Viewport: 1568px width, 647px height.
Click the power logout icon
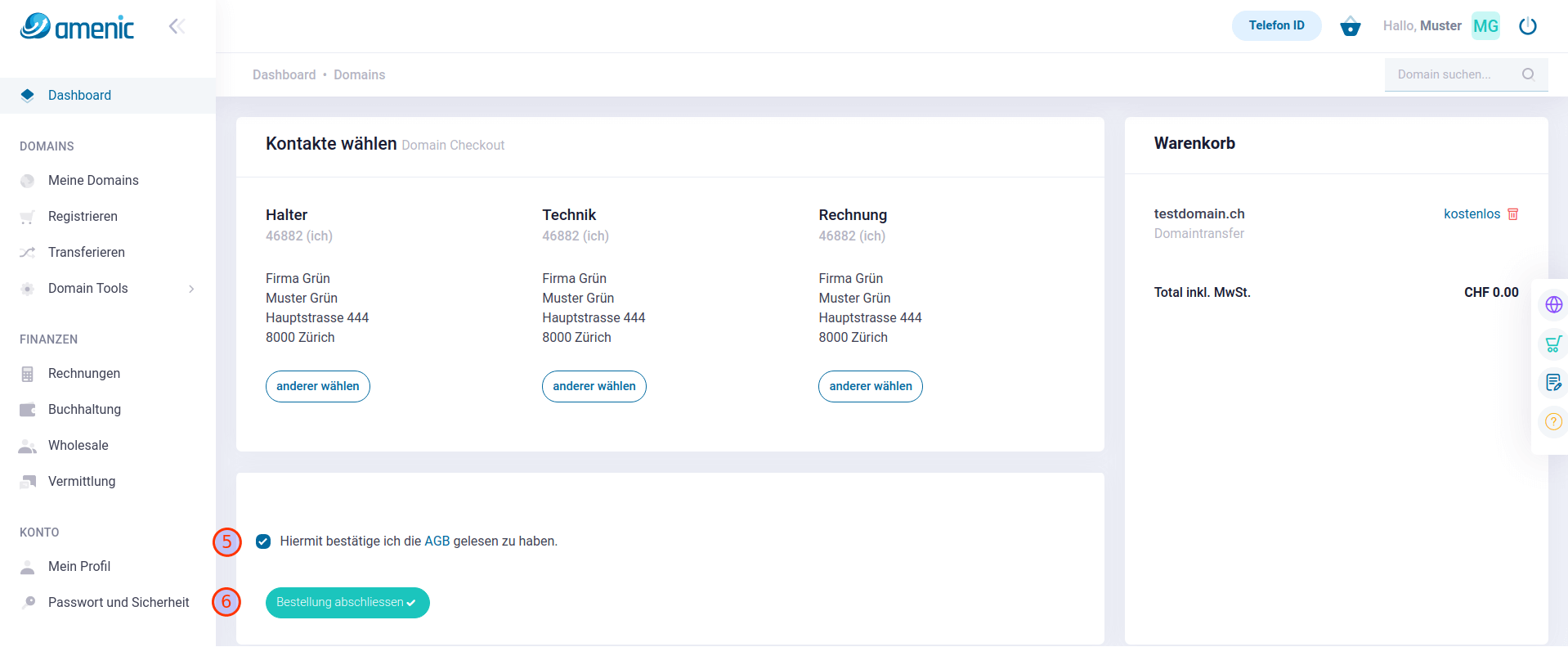coord(1527,26)
